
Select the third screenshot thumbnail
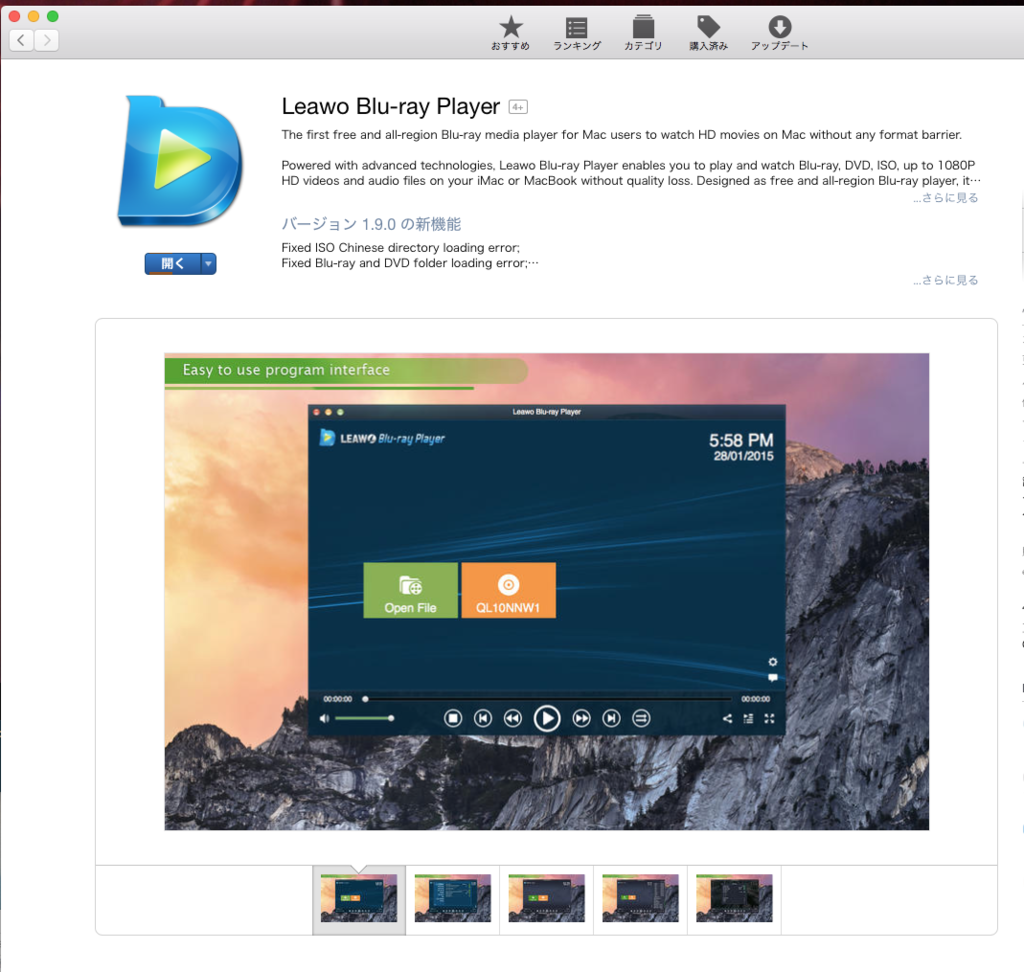tap(547, 898)
